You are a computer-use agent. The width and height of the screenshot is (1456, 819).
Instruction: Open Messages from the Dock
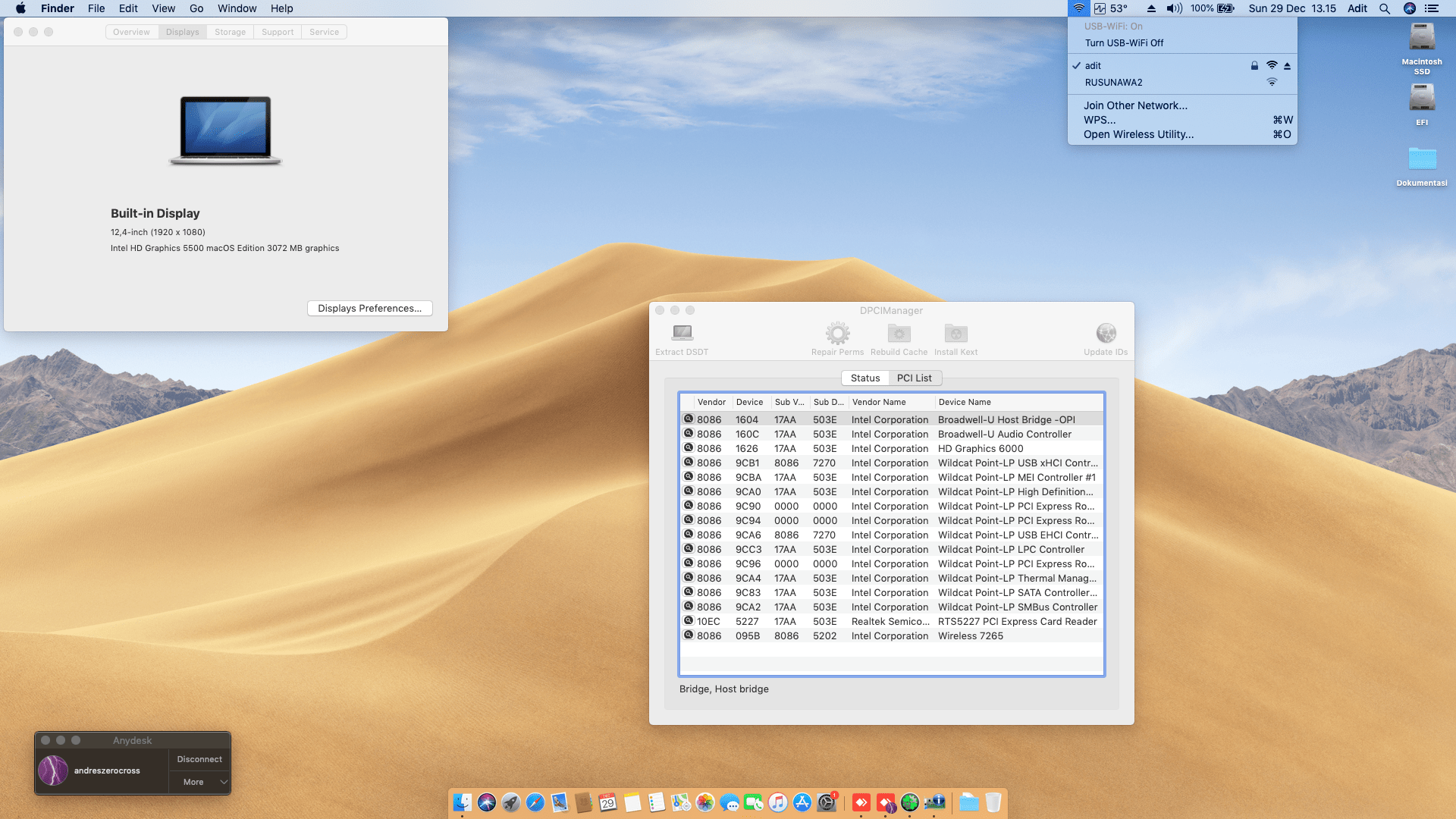(x=730, y=802)
